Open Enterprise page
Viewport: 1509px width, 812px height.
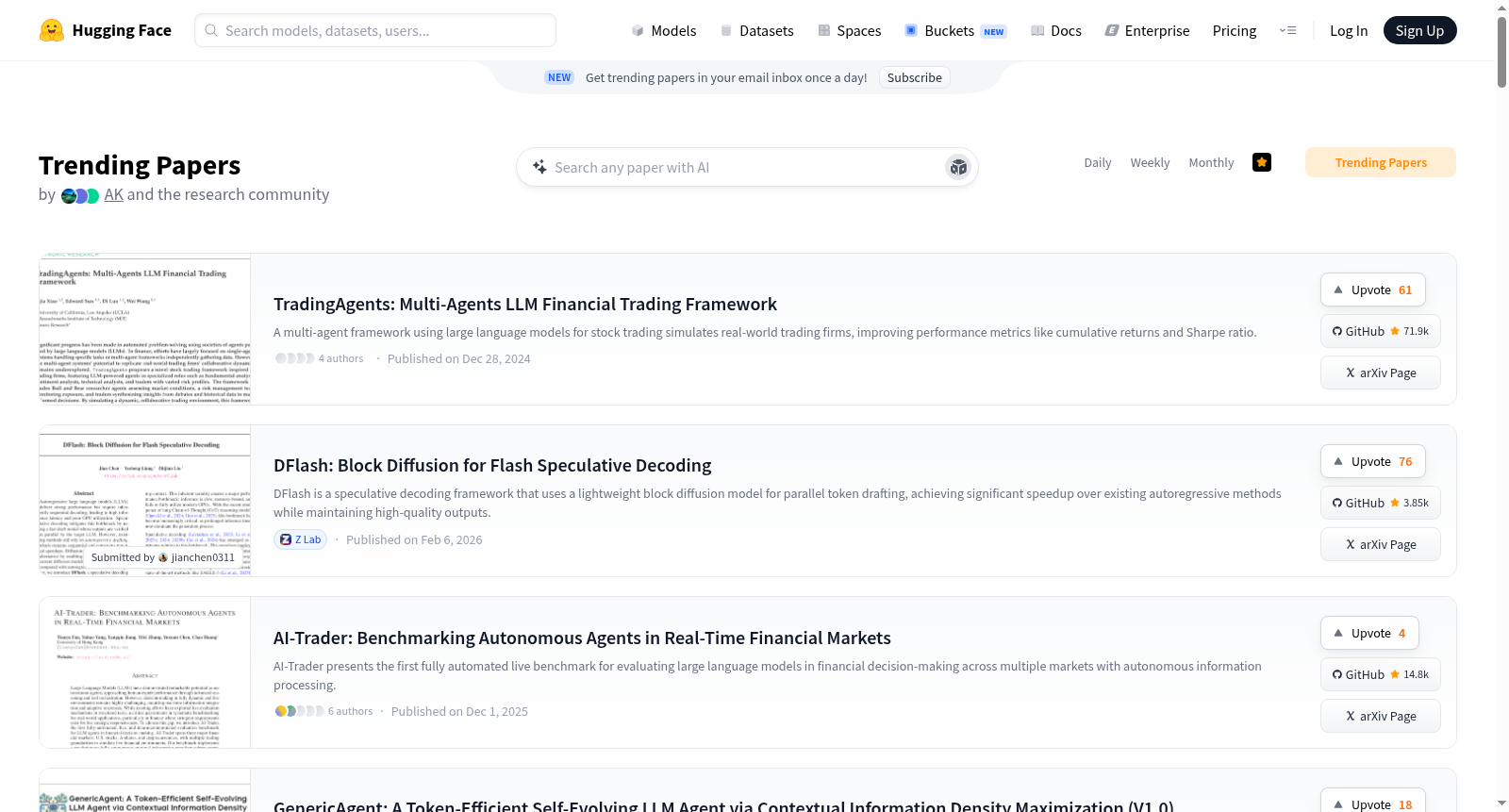coord(1147,30)
